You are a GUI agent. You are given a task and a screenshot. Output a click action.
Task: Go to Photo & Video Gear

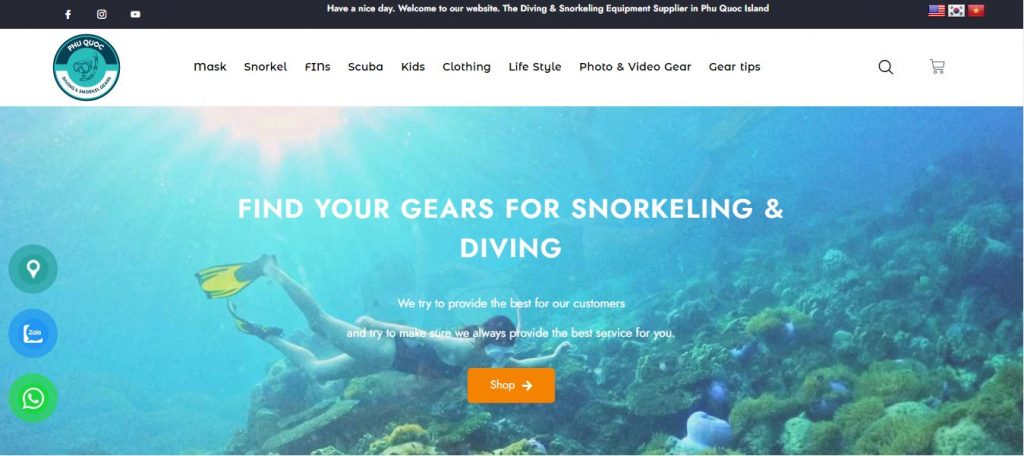click(x=635, y=67)
